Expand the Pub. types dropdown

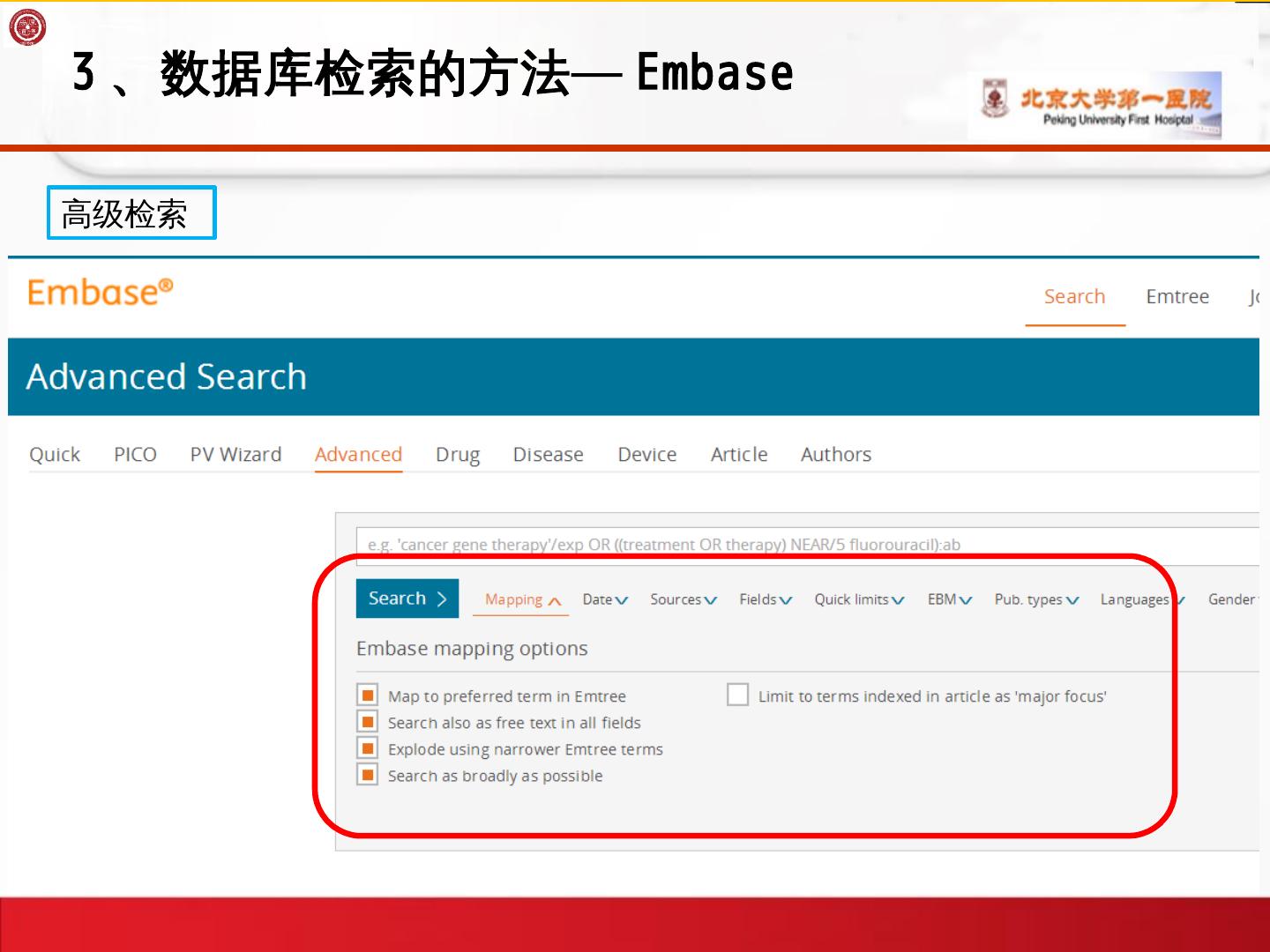(1036, 599)
